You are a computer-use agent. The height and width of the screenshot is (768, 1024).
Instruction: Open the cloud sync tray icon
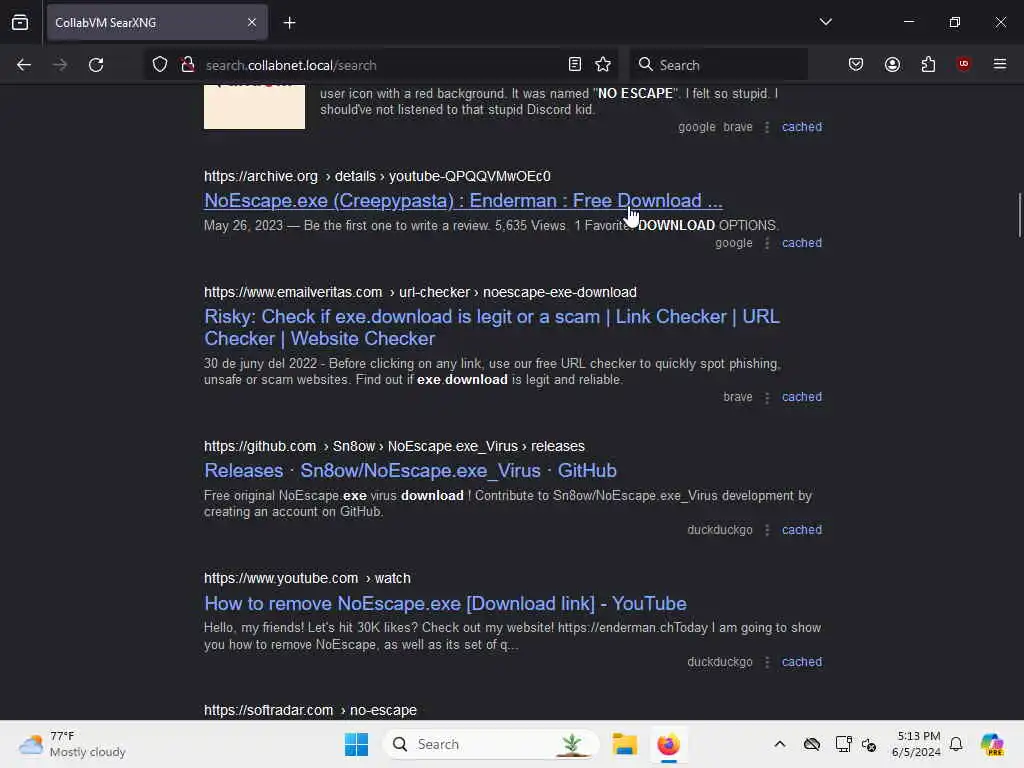812,744
